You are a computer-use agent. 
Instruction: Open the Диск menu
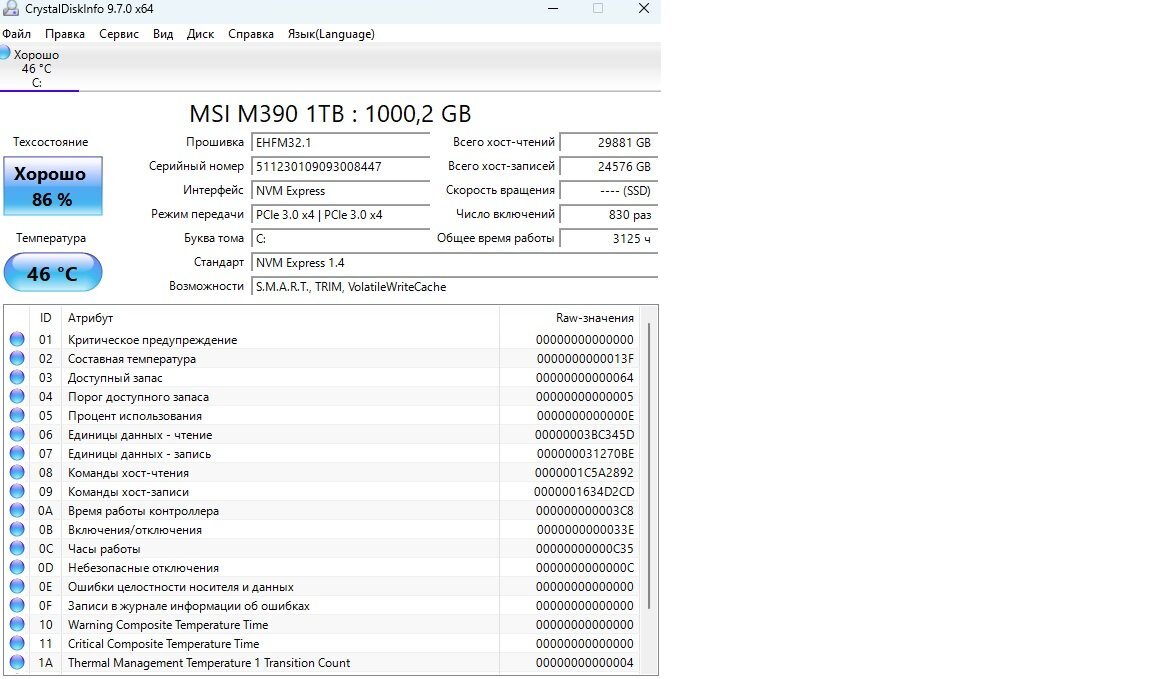point(201,34)
